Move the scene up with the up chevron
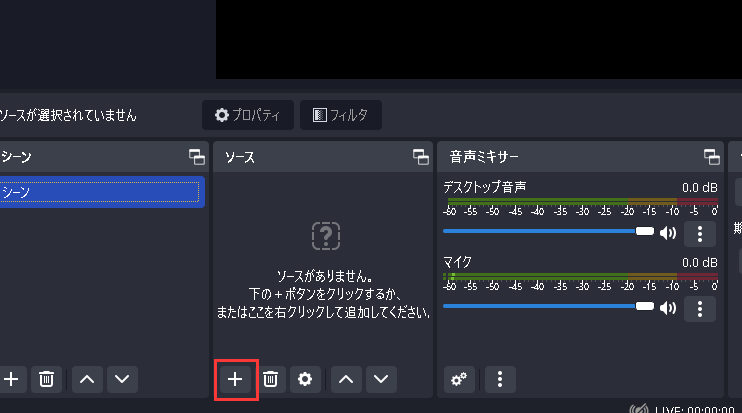742x413 pixels. pyautogui.click(x=87, y=379)
